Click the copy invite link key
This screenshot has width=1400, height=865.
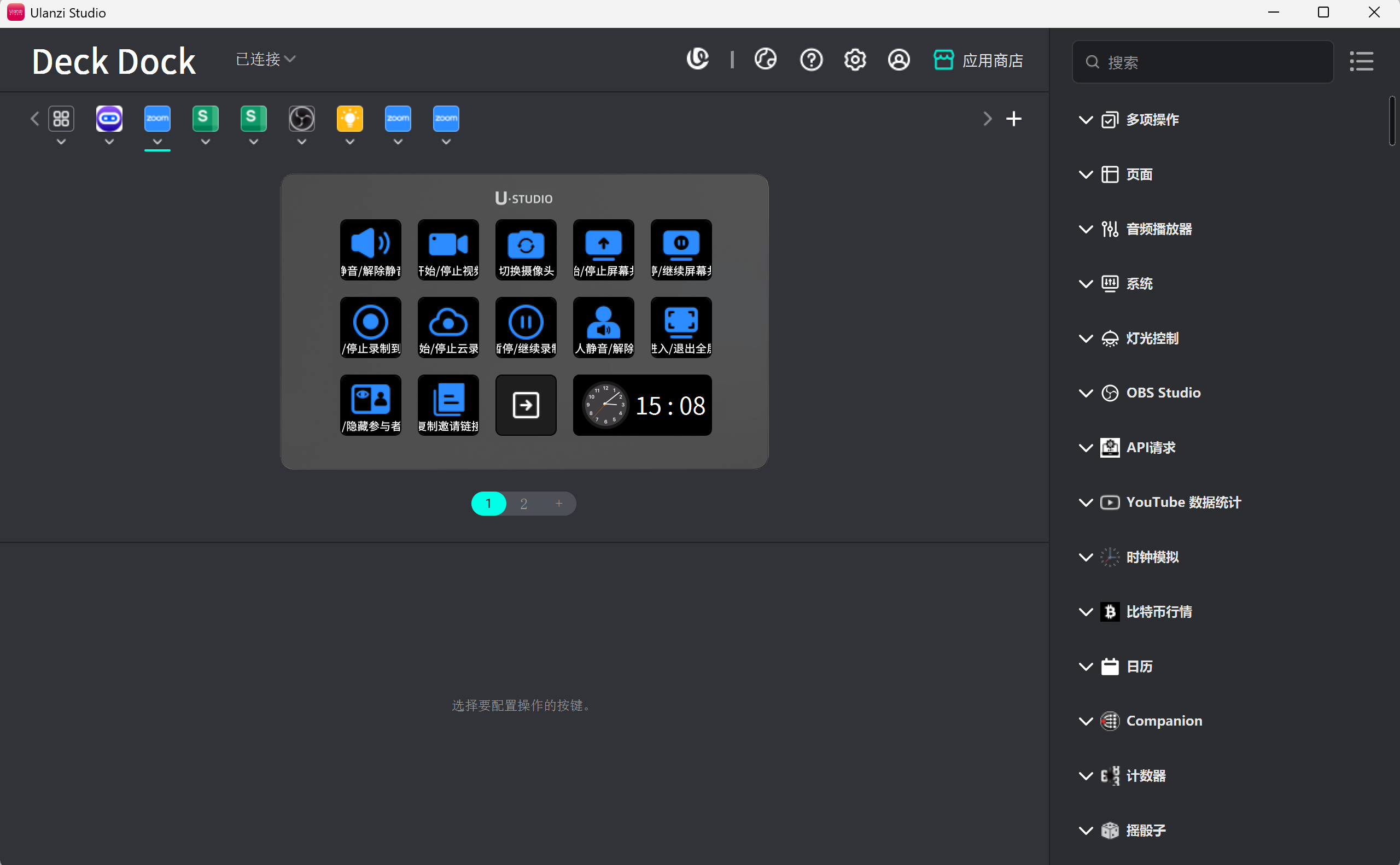[x=448, y=405]
